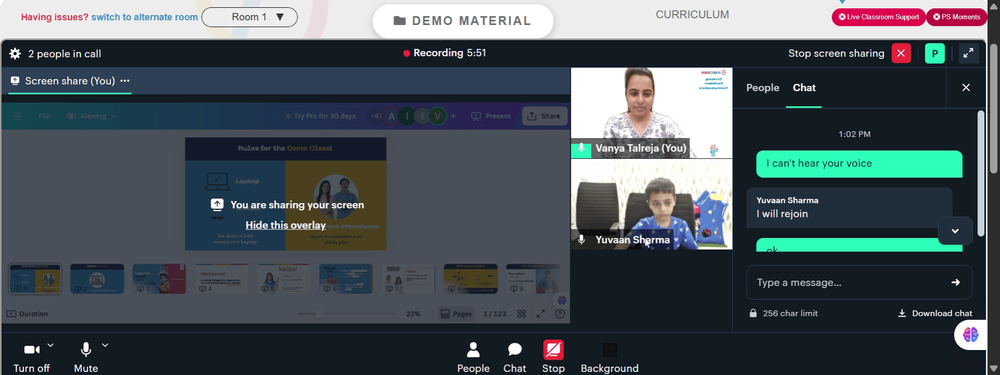The image size is (1000, 375).
Task: Open Chat from bottom toolbar
Action: pyautogui.click(x=515, y=357)
